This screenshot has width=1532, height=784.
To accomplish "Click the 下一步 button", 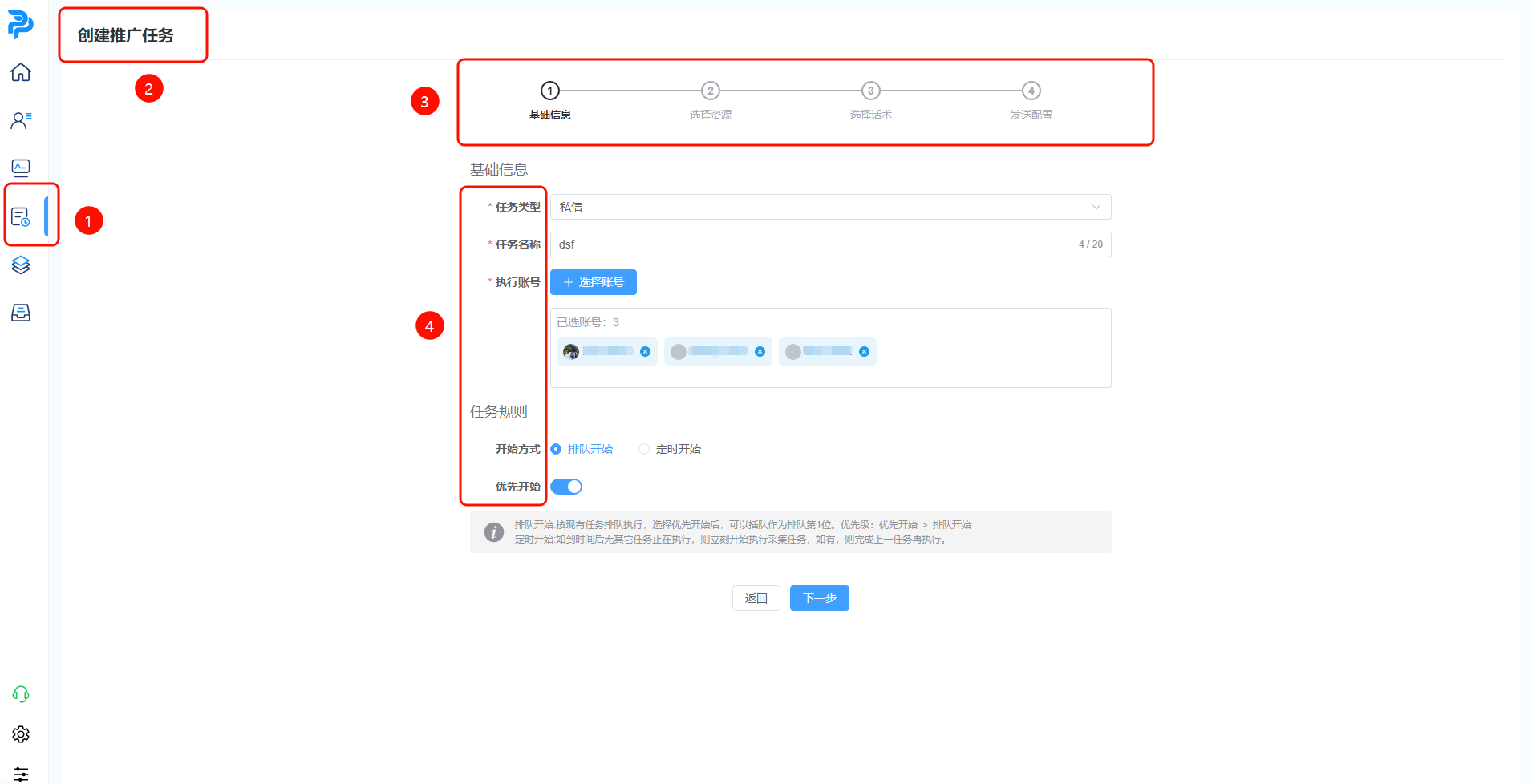I will click(819, 598).
